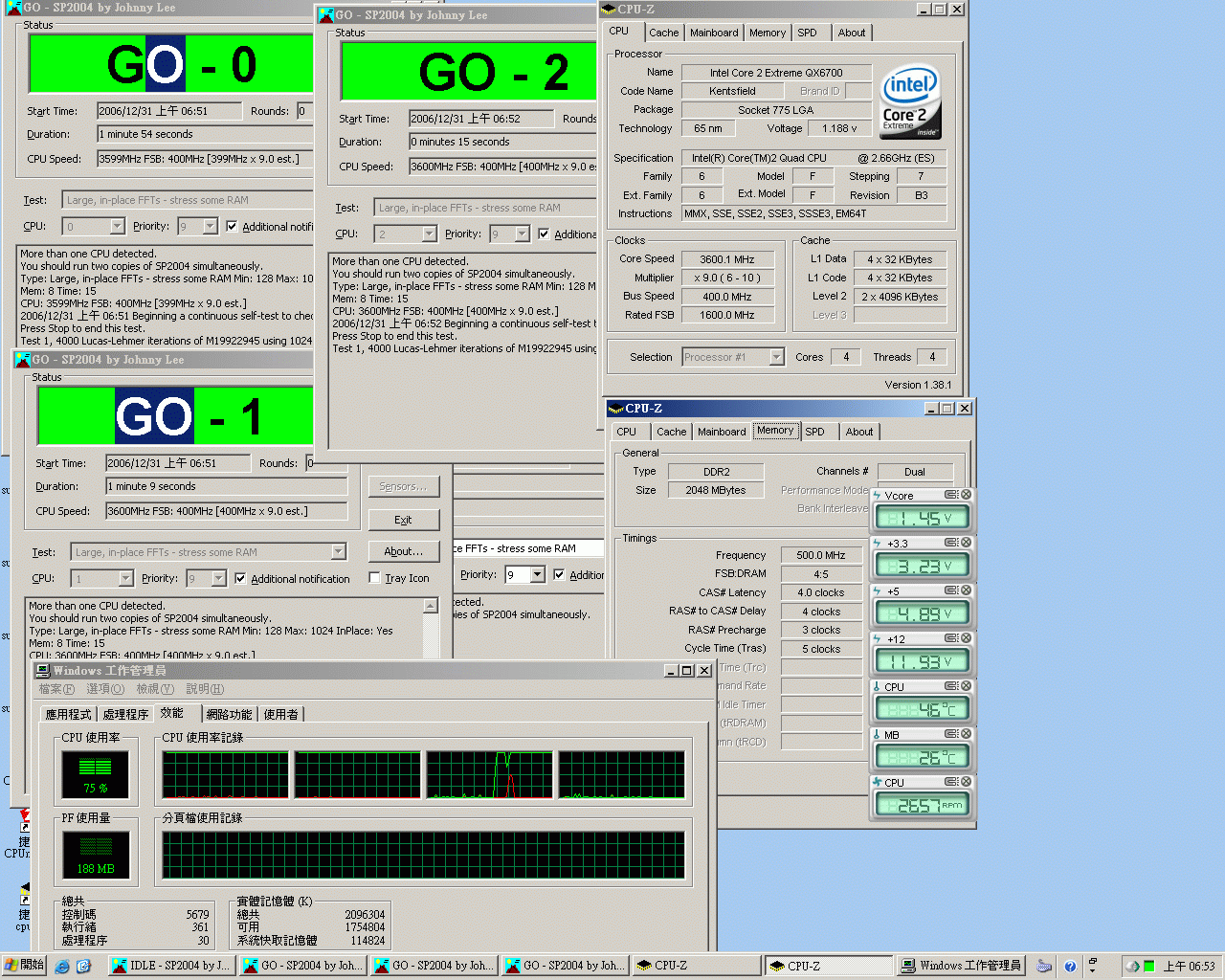This screenshot has height=980, width=1225.
Task: Toggle Additional notification in GO - 0 window
Action: [x=232, y=227]
